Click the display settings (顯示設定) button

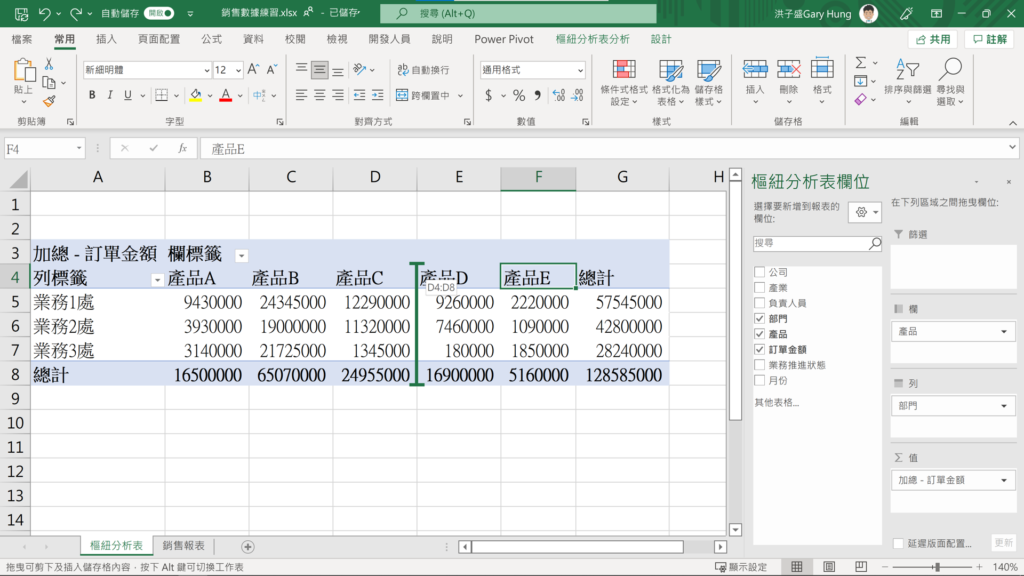point(741,567)
